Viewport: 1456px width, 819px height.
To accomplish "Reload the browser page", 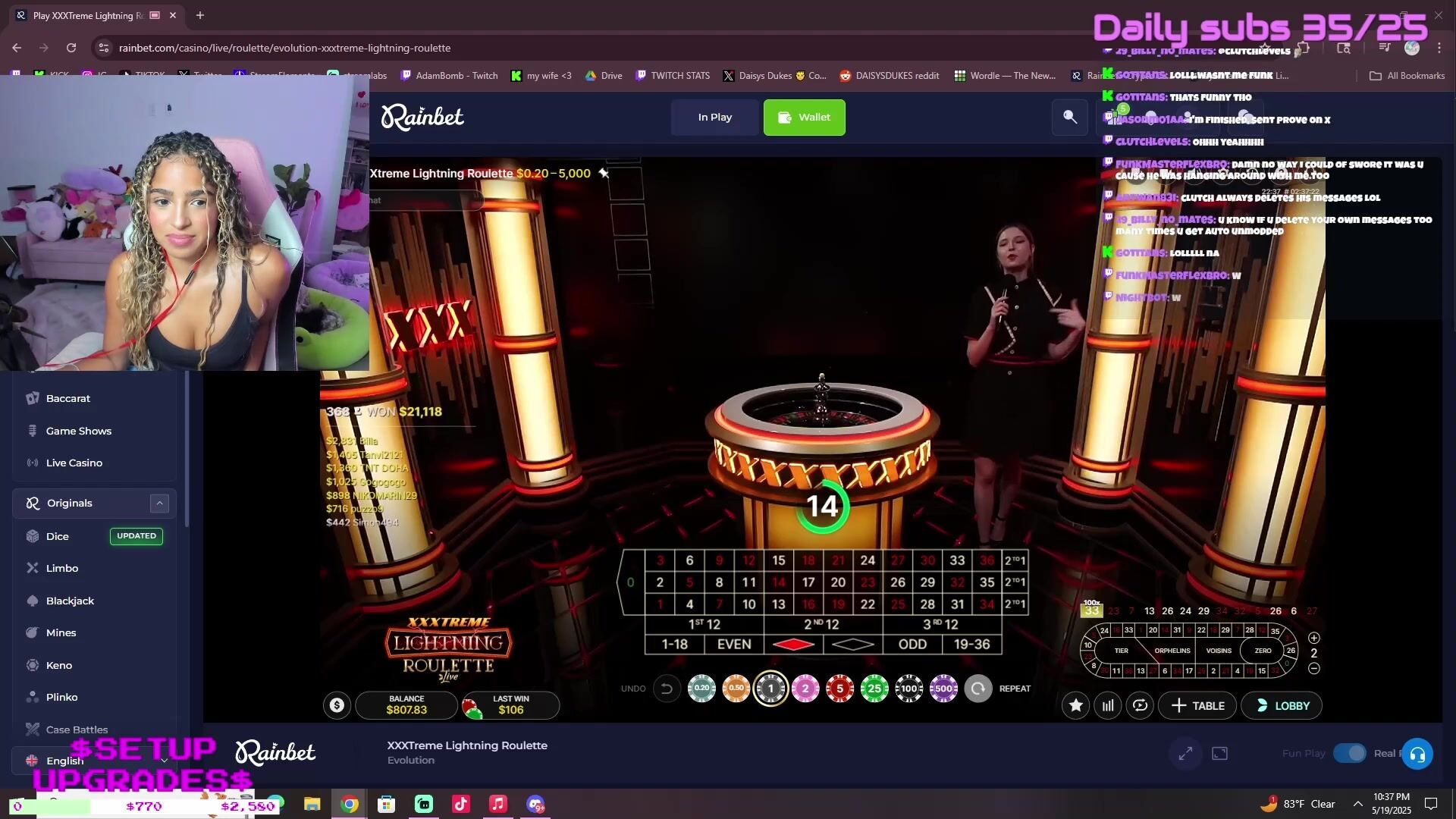I will click(x=71, y=48).
